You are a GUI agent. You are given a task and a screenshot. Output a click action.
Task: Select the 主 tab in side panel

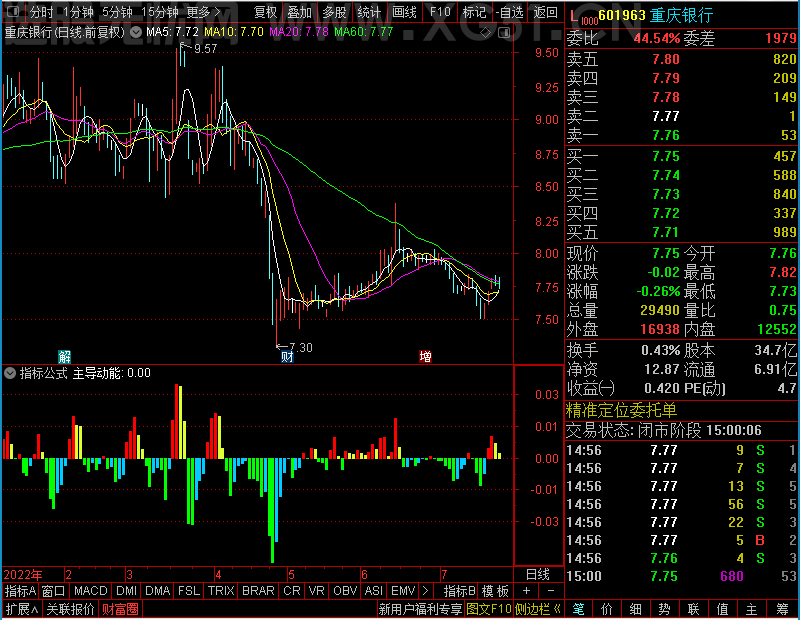coord(752,609)
